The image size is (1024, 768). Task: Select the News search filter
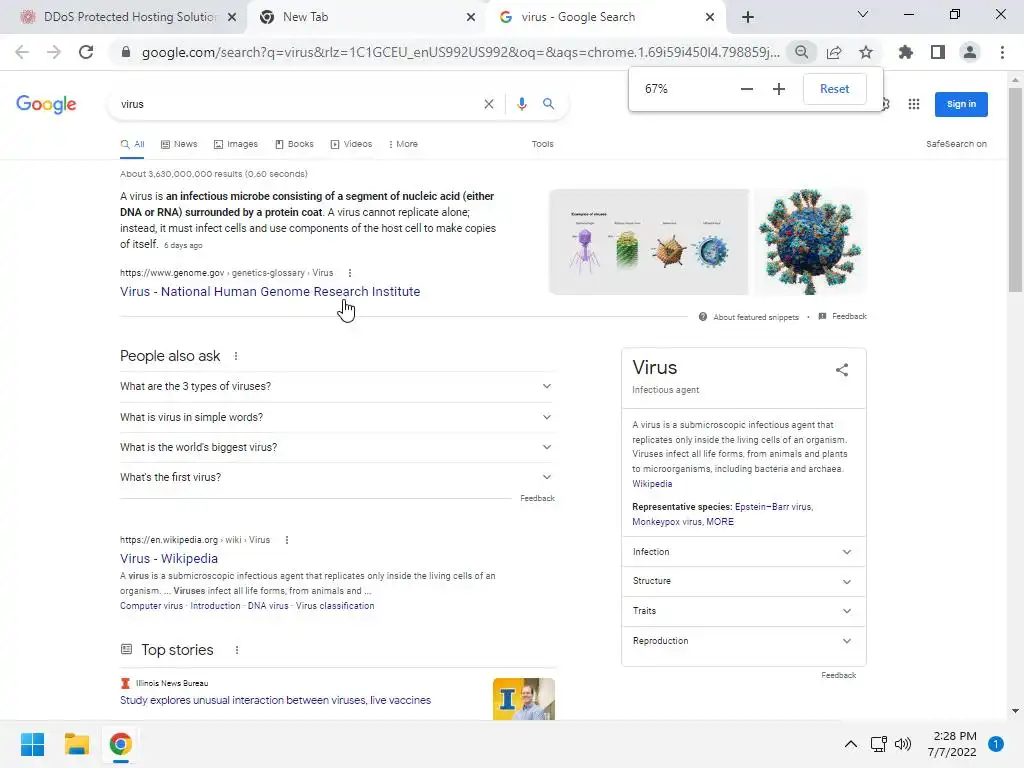pyautogui.click(x=179, y=144)
